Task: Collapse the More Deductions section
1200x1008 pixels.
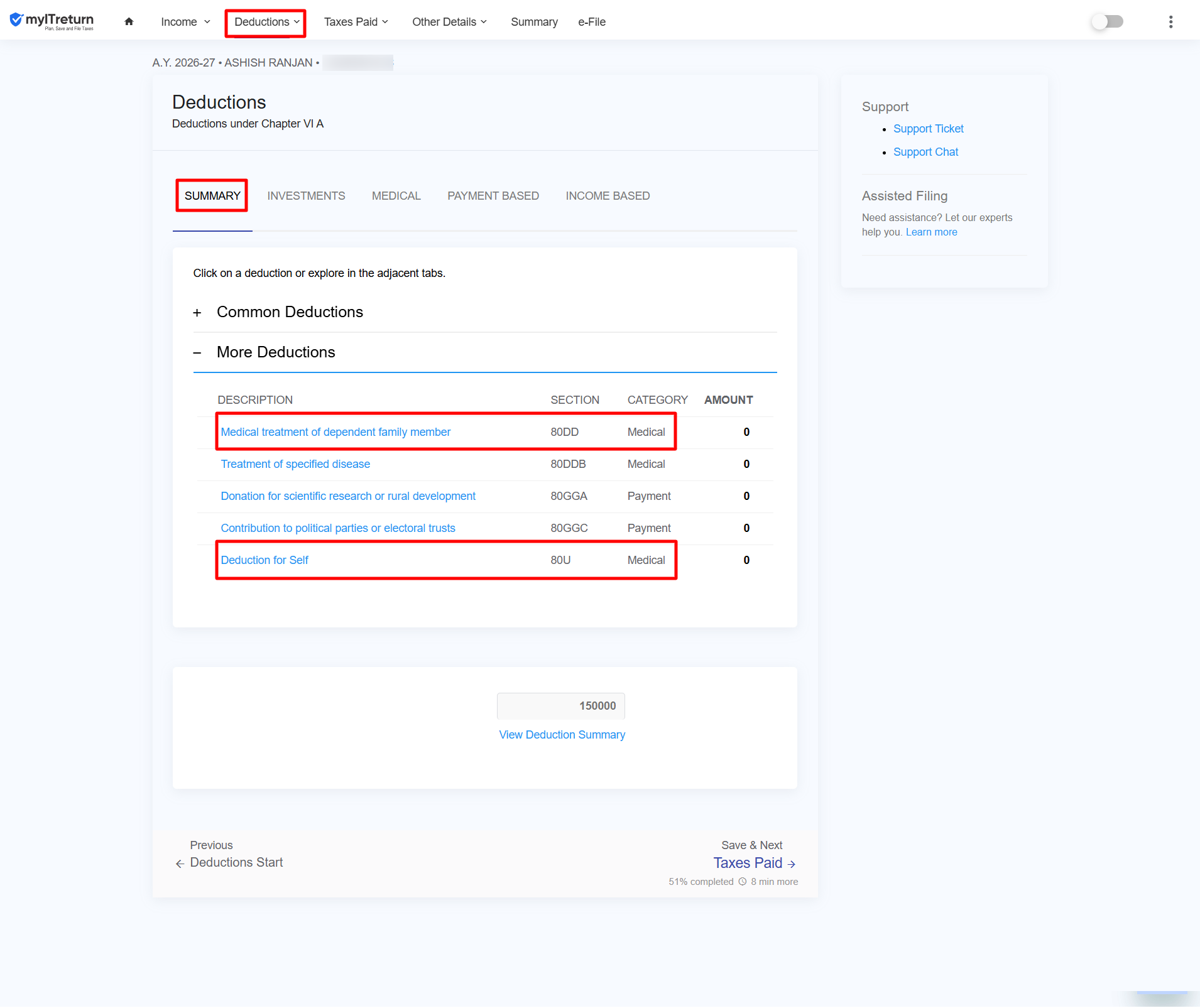Action: (484, 352)
